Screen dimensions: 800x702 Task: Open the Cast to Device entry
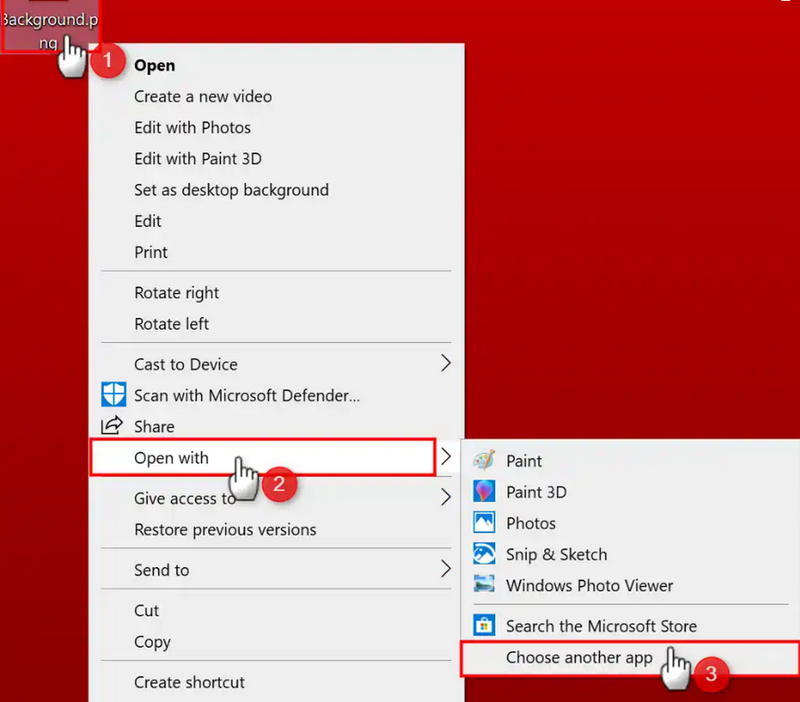(276, 364)
